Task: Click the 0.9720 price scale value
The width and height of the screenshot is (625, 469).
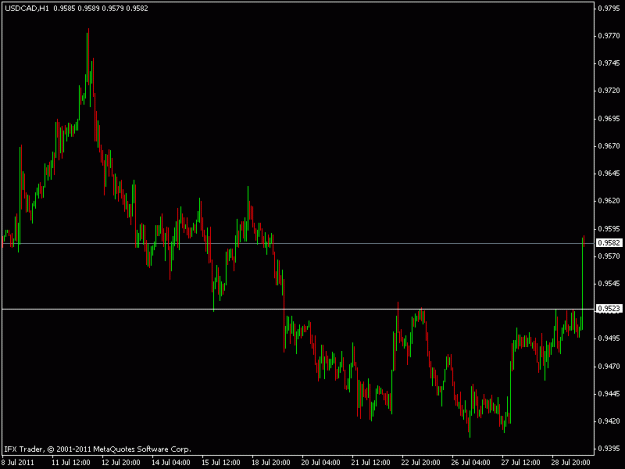Action: pyautogui.click(x=609, y=90)
